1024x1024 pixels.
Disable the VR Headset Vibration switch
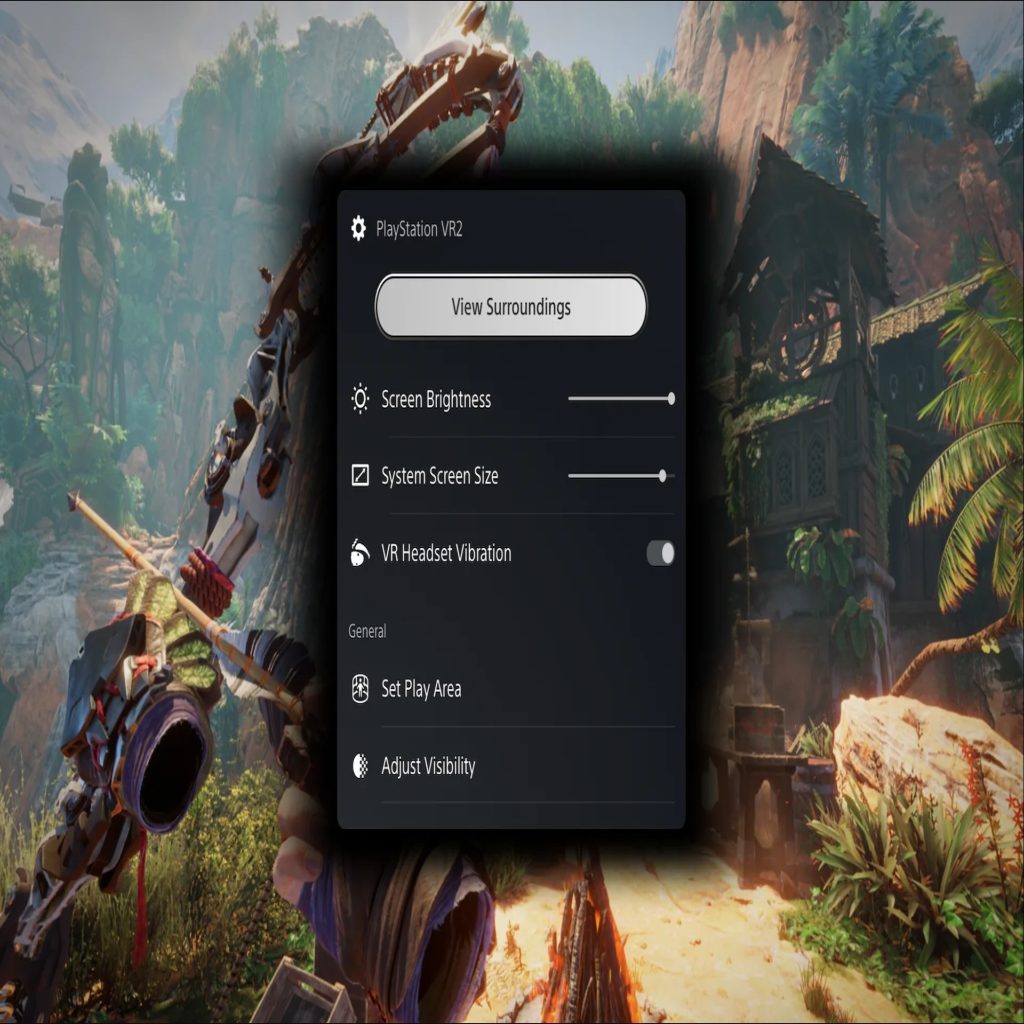coord(660,553)
